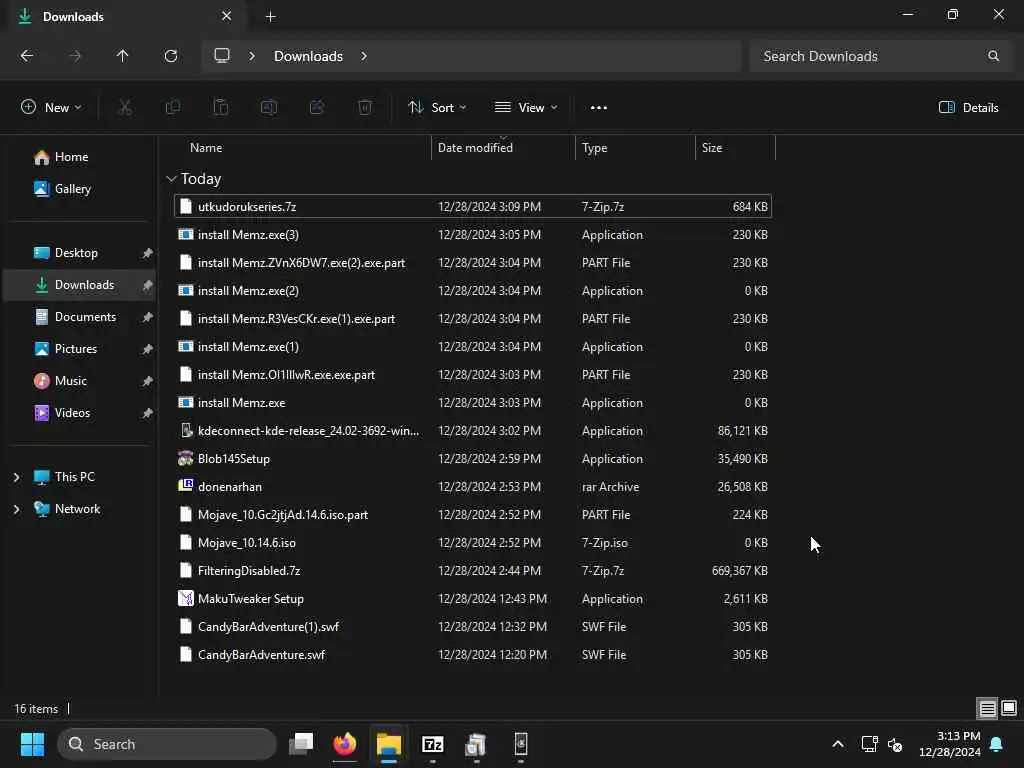Image resolution: width=1024 pixels, height=768 pixels.
Task: Click the PC monitor icon in address bar
Action: 222,56
